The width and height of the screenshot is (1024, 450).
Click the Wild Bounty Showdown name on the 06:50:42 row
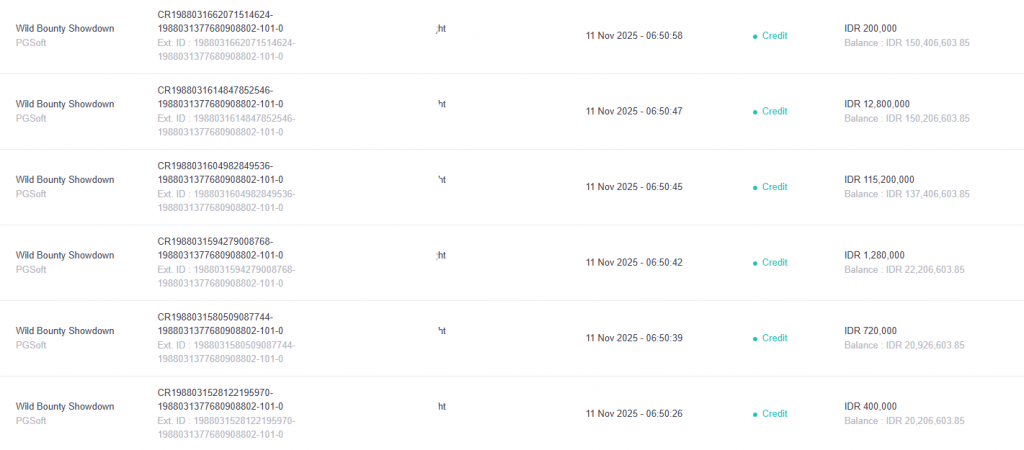pos(65,255)
